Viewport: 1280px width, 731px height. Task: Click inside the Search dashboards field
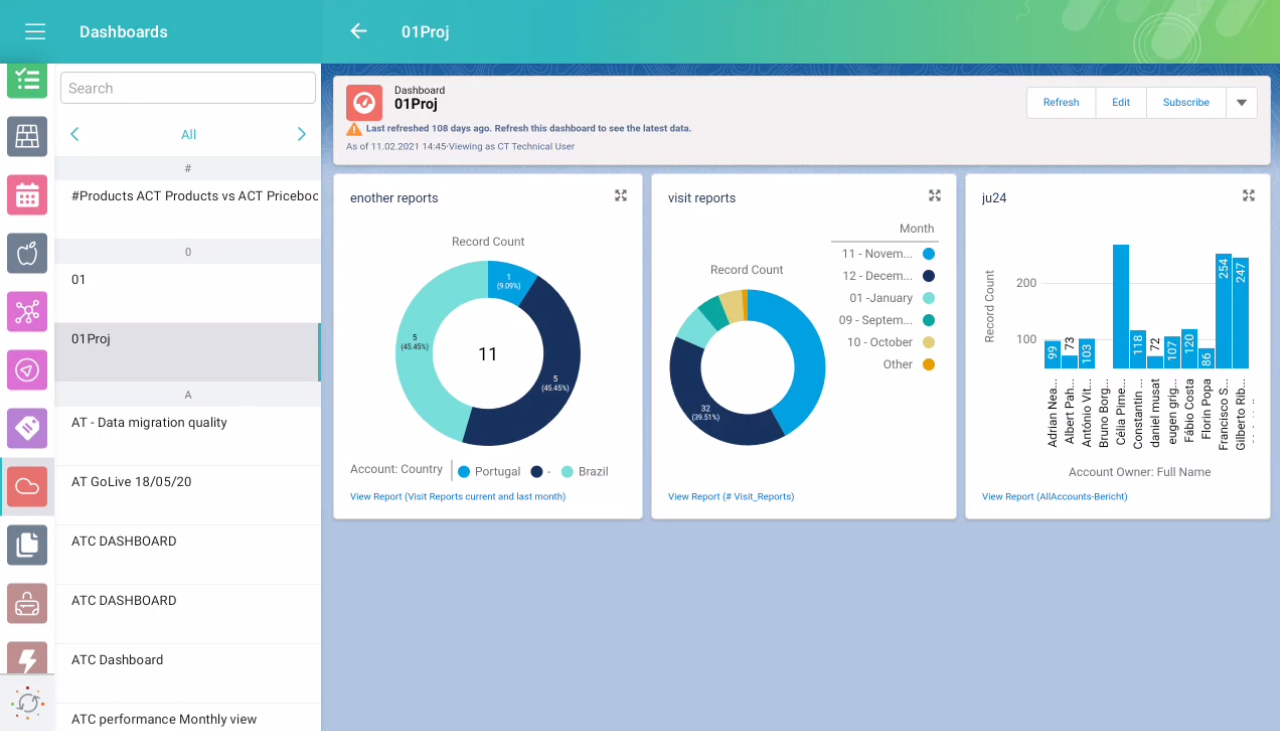pyautogui.click(x=187, y=87)
